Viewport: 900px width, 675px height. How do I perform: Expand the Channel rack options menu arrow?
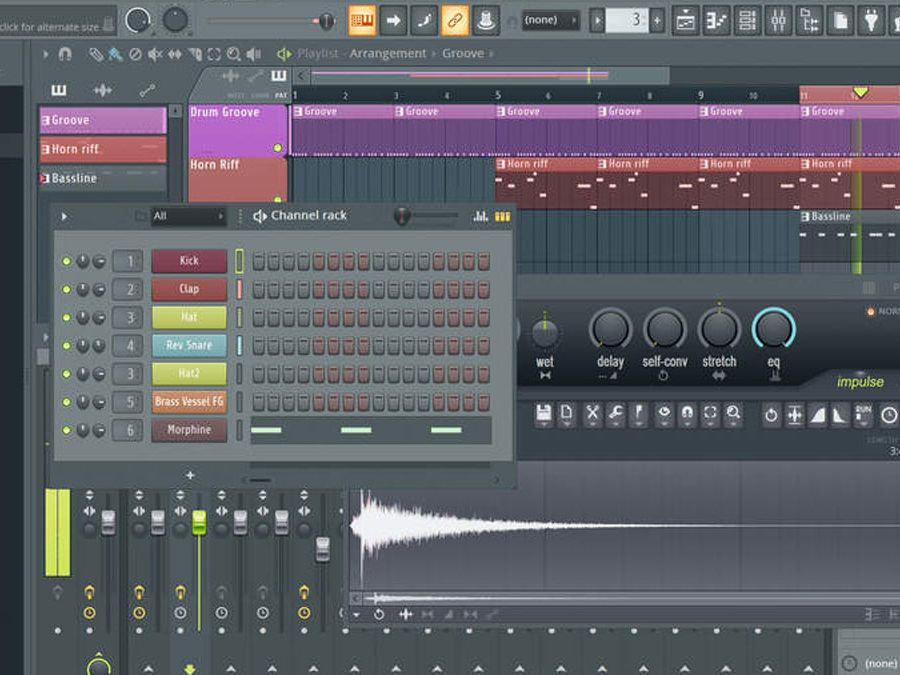[65, 216]
